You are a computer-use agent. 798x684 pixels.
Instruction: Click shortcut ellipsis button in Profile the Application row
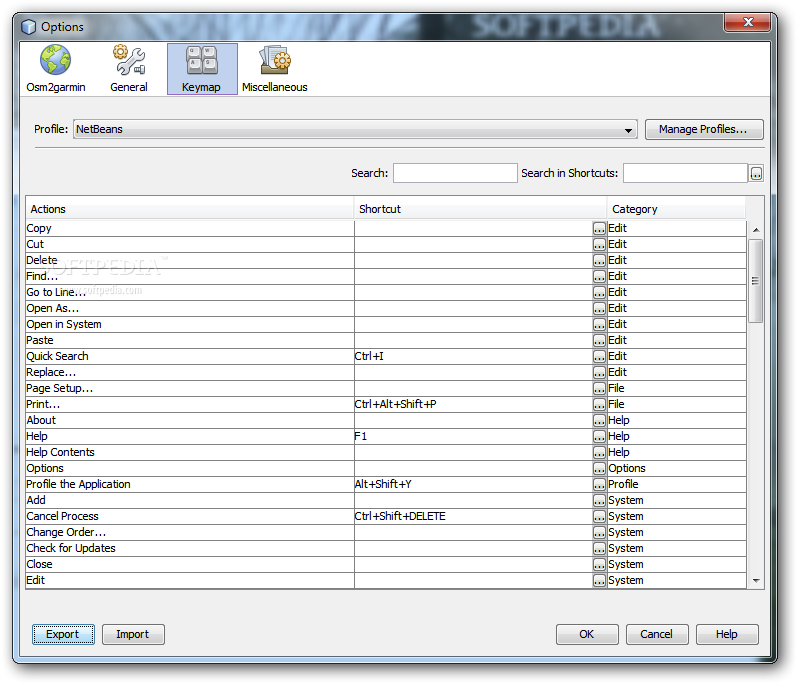click(600, 484)
